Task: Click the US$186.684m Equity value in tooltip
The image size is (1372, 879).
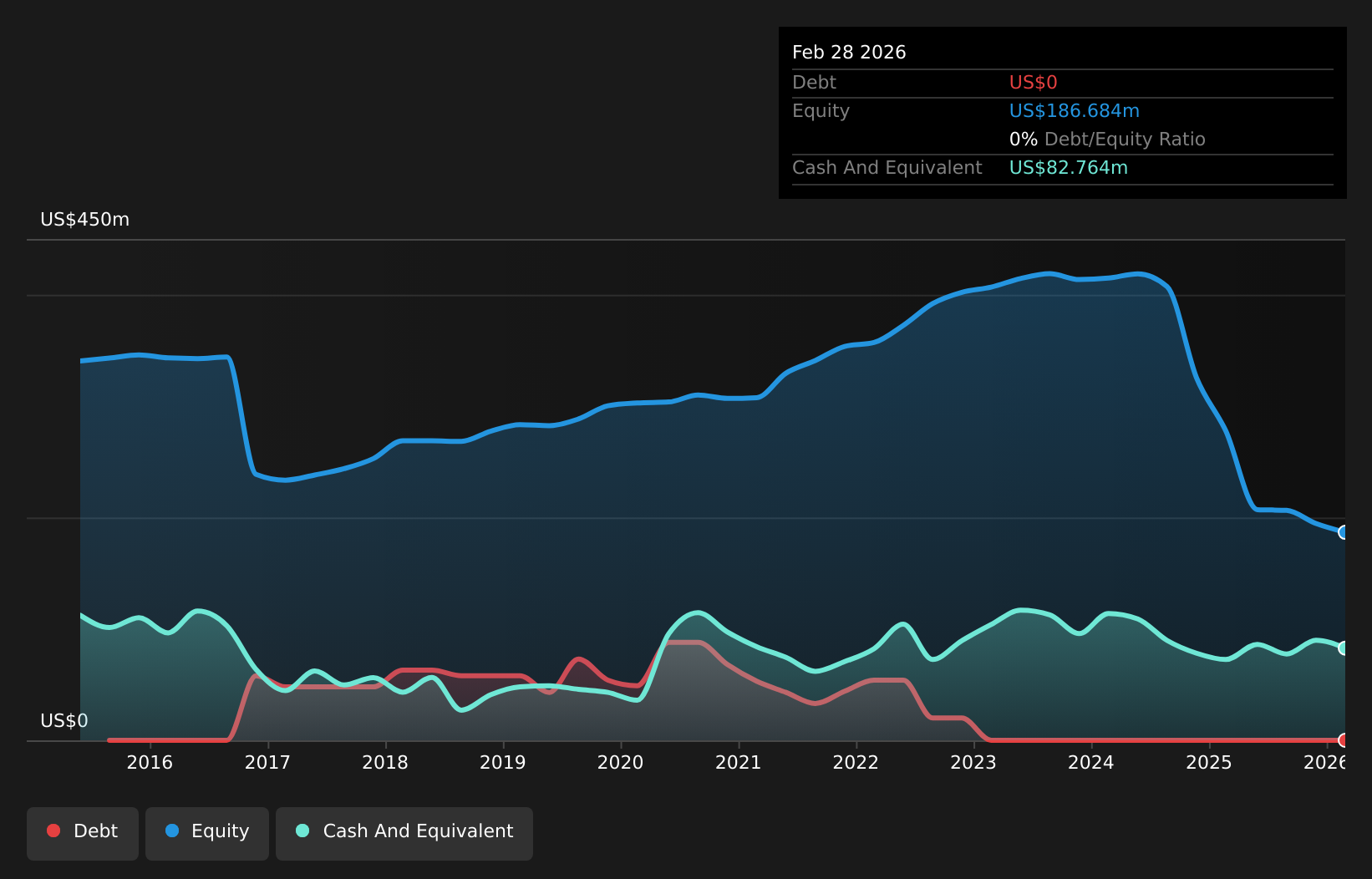Action: tap(1074, 109)
